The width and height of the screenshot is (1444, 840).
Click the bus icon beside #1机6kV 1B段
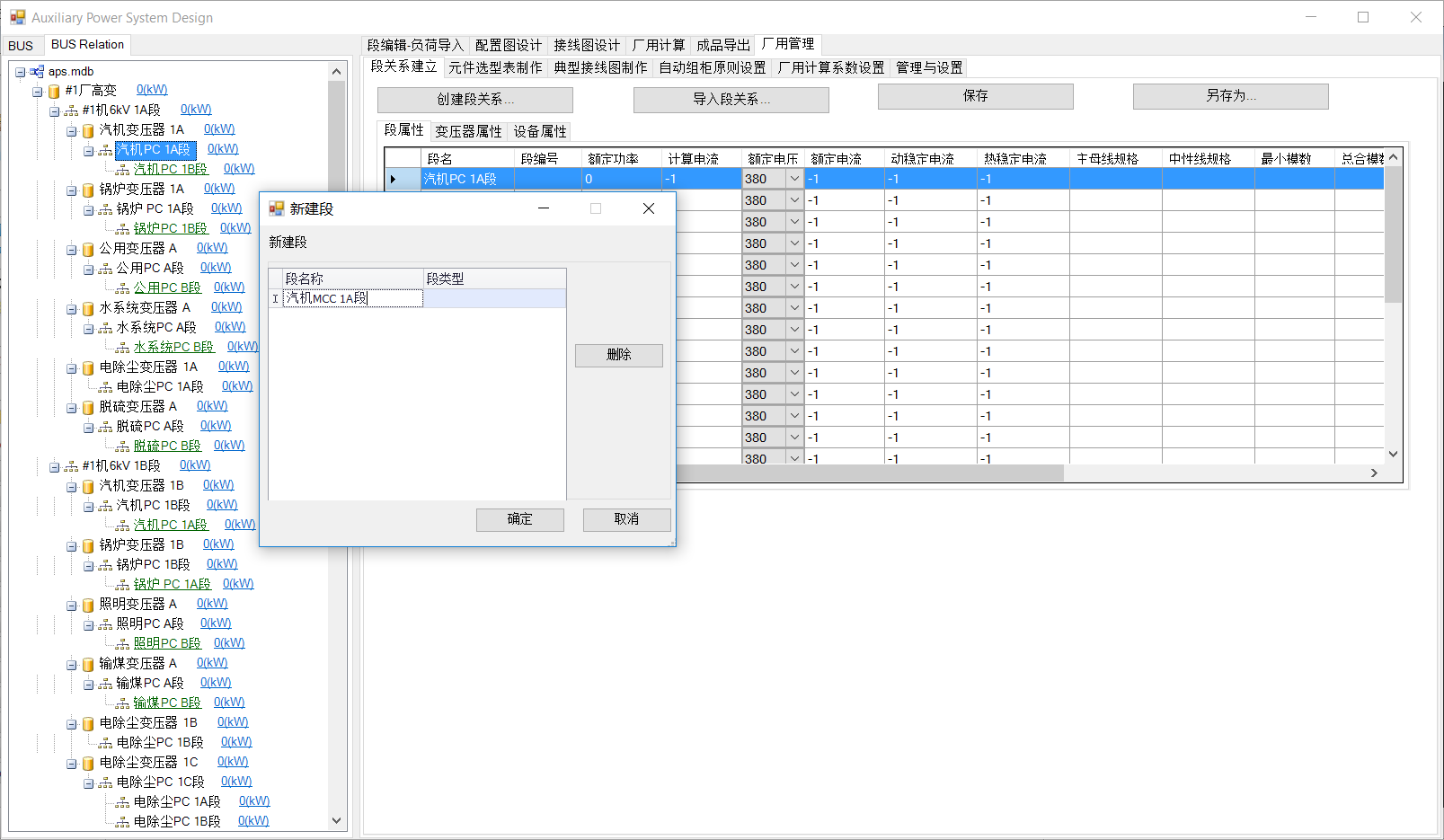click(71, 466)
